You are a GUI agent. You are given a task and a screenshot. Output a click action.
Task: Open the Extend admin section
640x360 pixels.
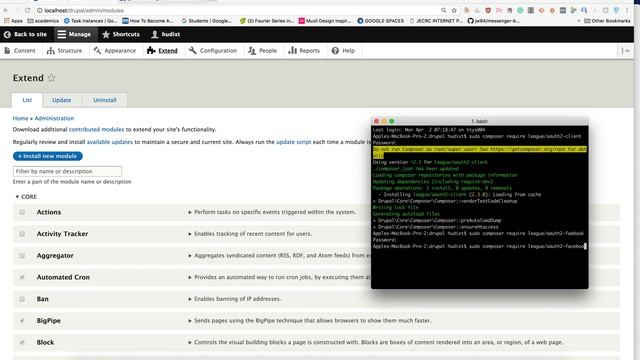pyautogui.click(x=162, y=51)
